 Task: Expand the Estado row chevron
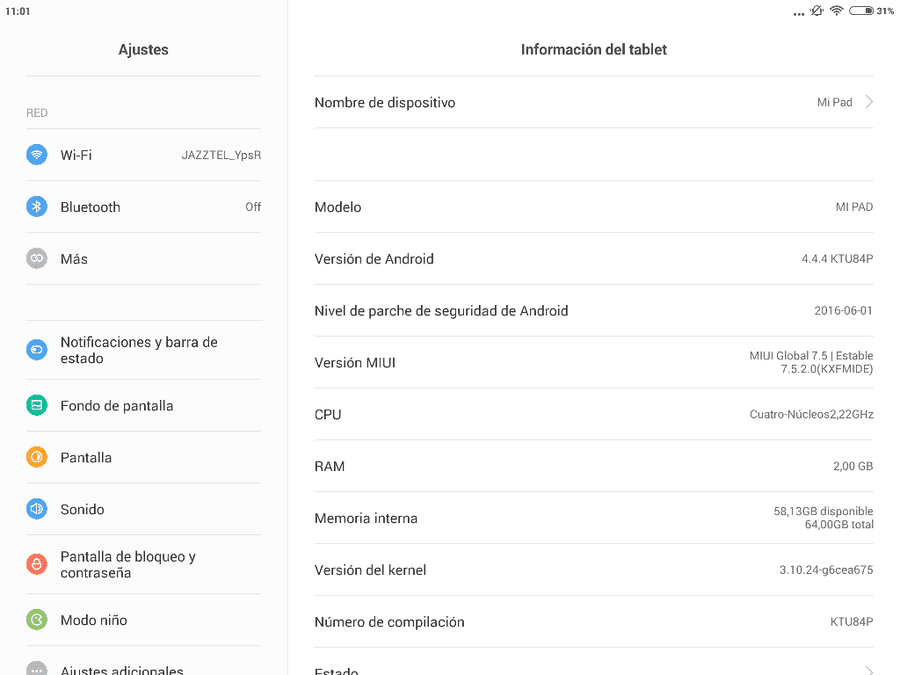point(869,670)
